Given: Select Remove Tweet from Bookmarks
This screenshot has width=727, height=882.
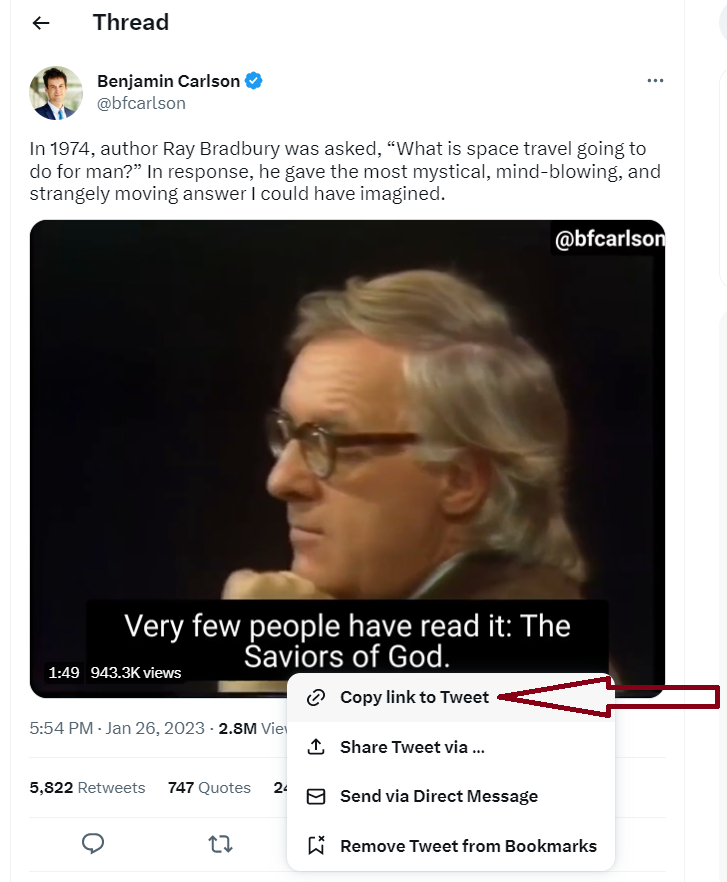Looking at the screenshot, I should (x=468, y=846).
